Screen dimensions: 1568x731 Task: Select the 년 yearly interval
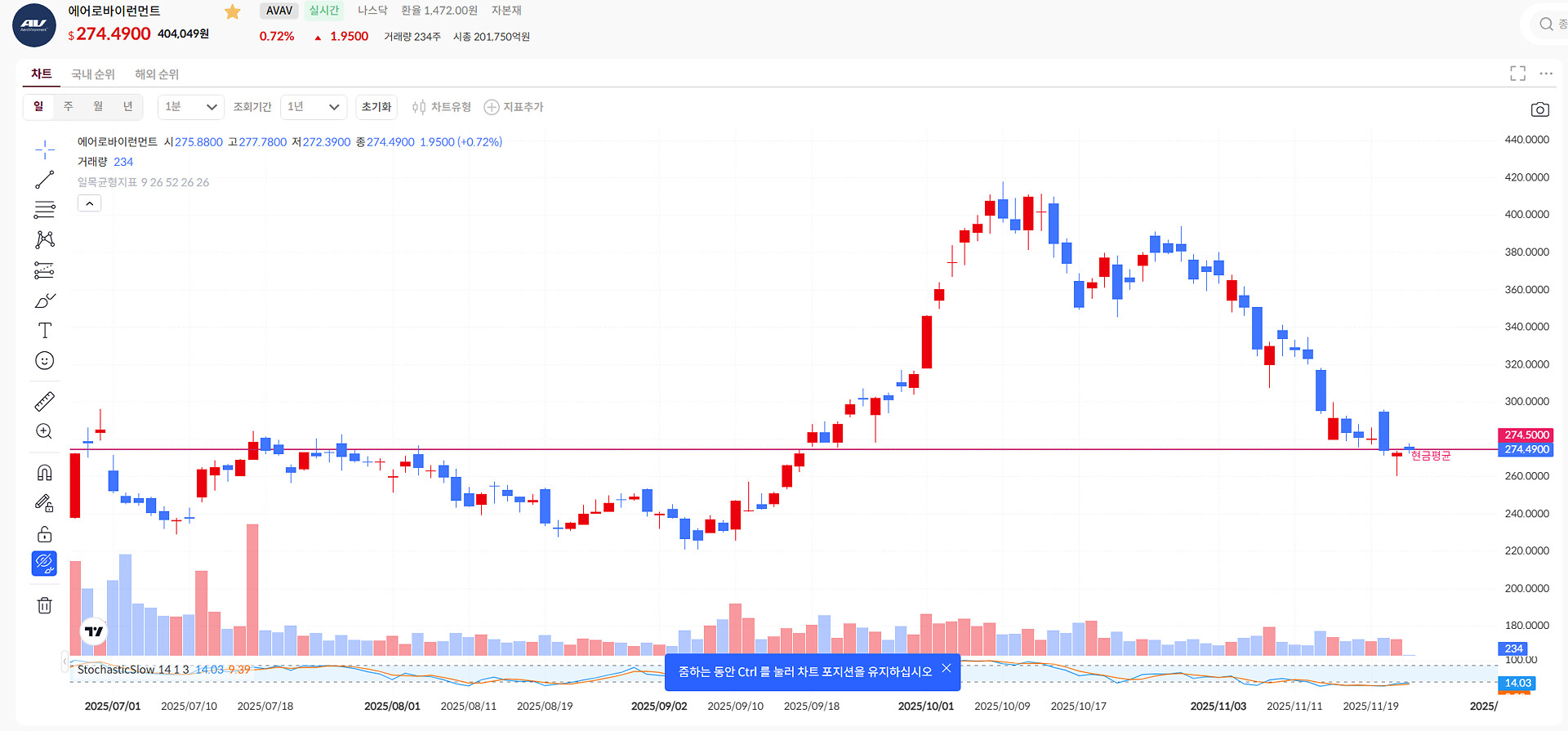point(128,106)
